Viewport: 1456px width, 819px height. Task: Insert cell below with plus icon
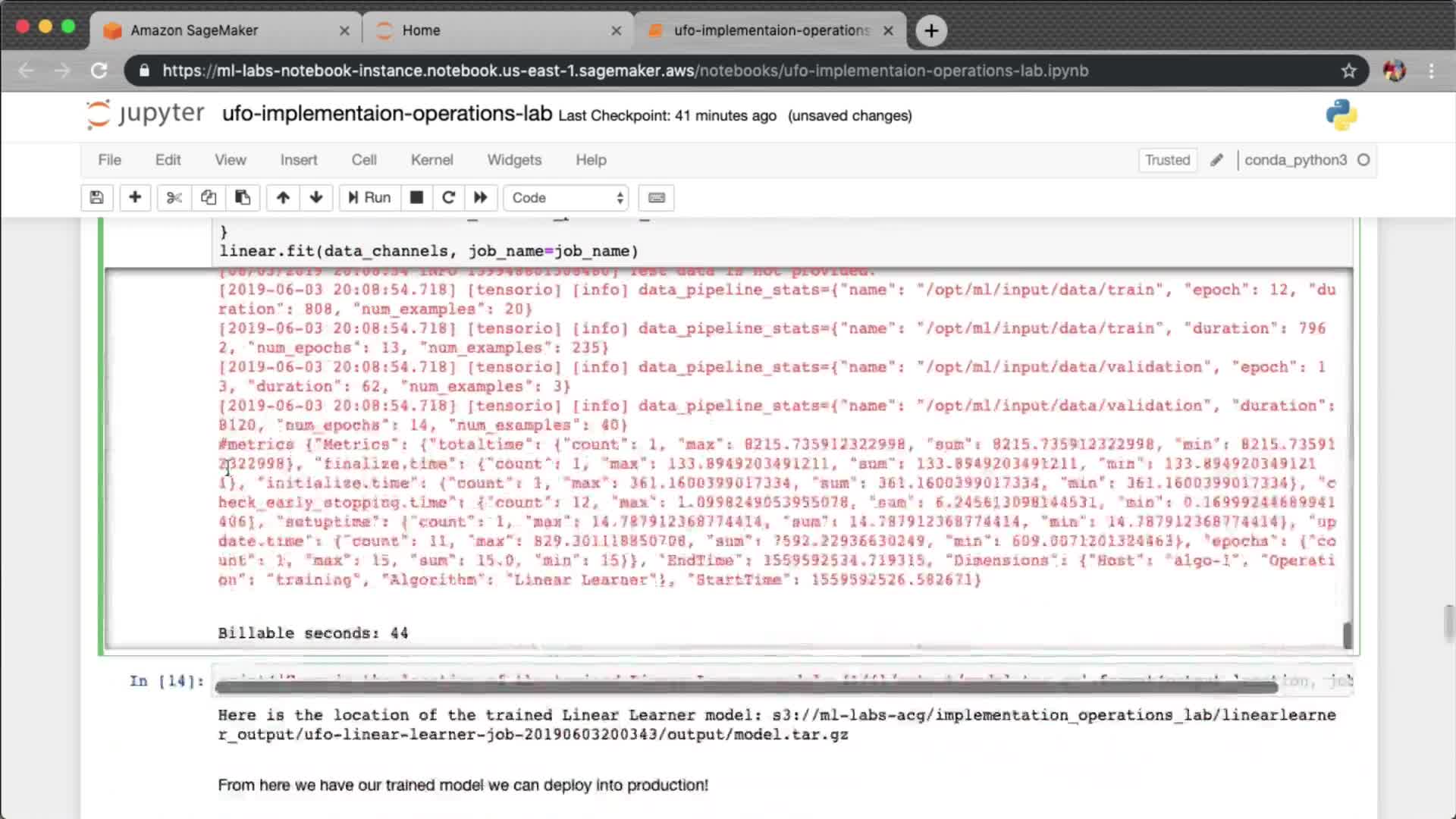pyautogui.click(x=135, y=198)
